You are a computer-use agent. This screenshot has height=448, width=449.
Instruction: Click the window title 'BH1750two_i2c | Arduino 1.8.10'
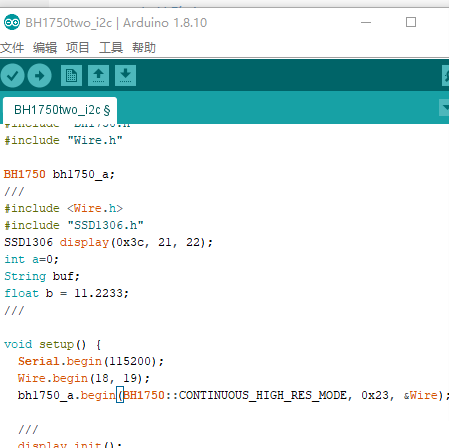pyautogui.click(x=116, y=23)
